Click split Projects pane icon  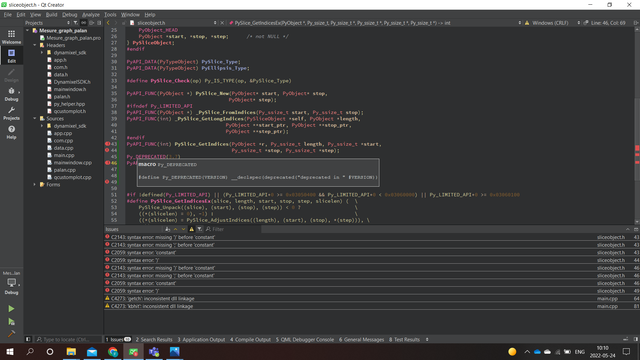click(x=91, y=23)
